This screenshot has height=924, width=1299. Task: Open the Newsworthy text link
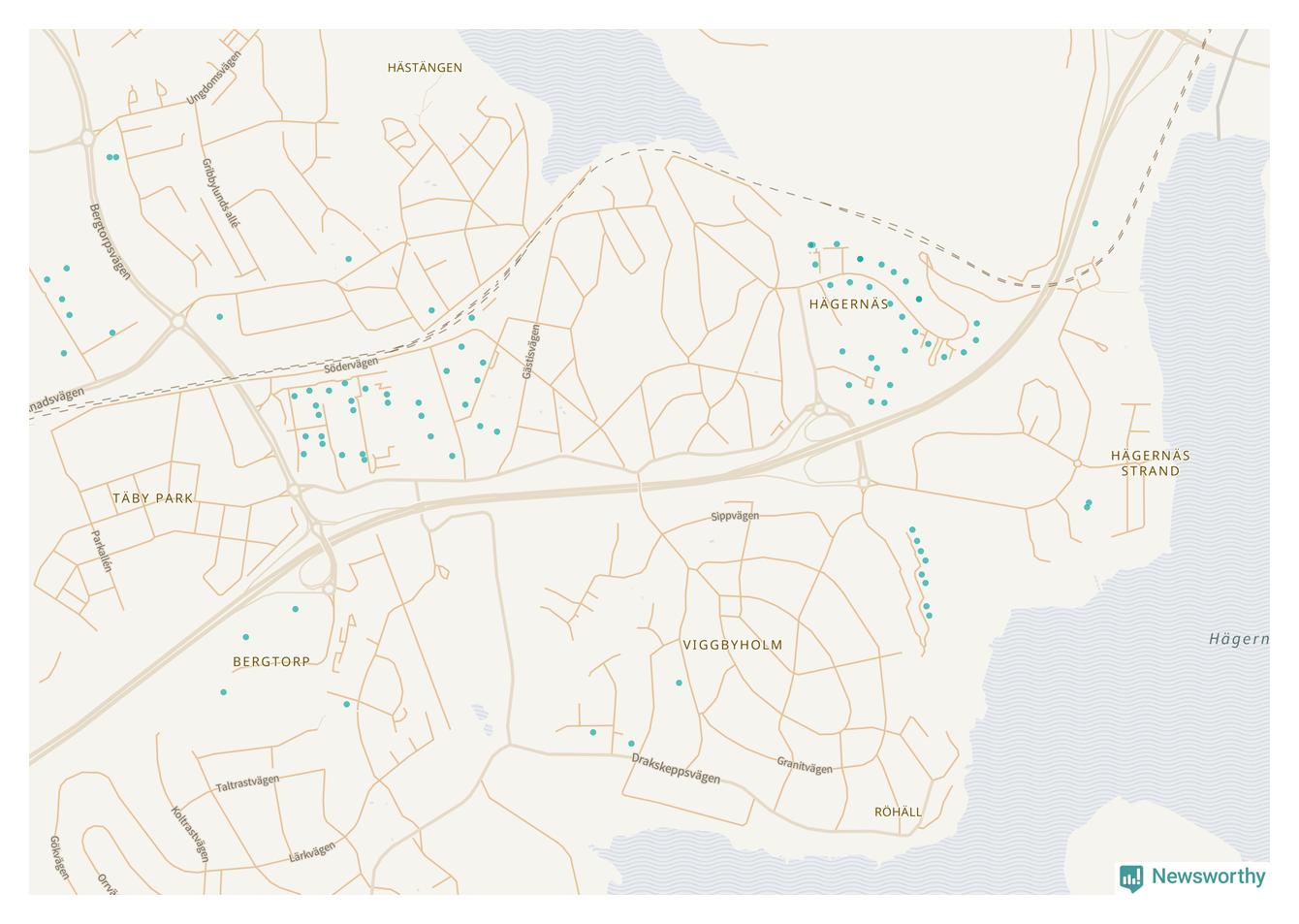(1208, 876)
